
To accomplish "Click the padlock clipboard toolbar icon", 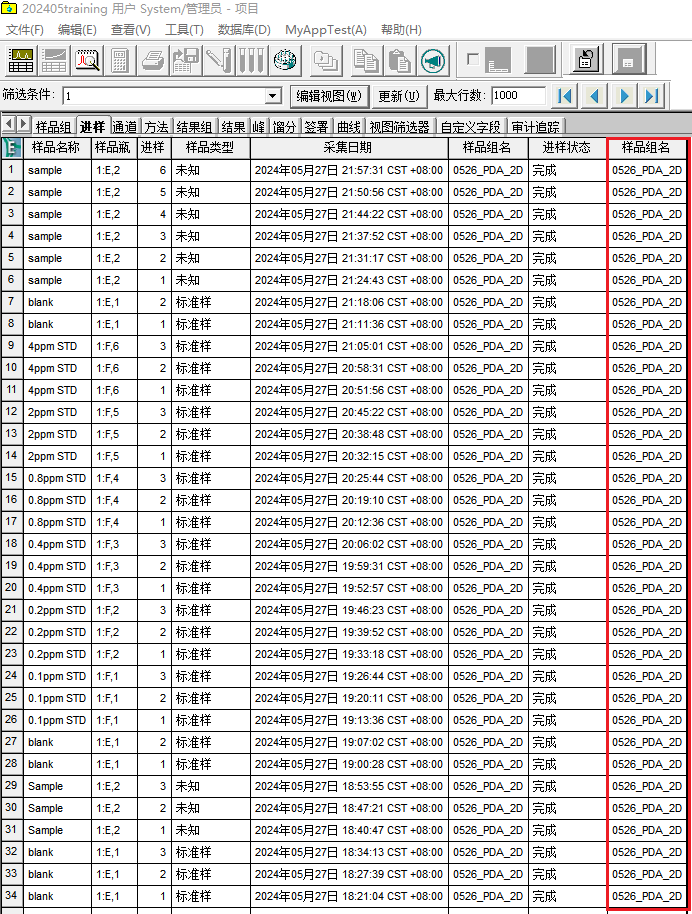I will [585, 59].
